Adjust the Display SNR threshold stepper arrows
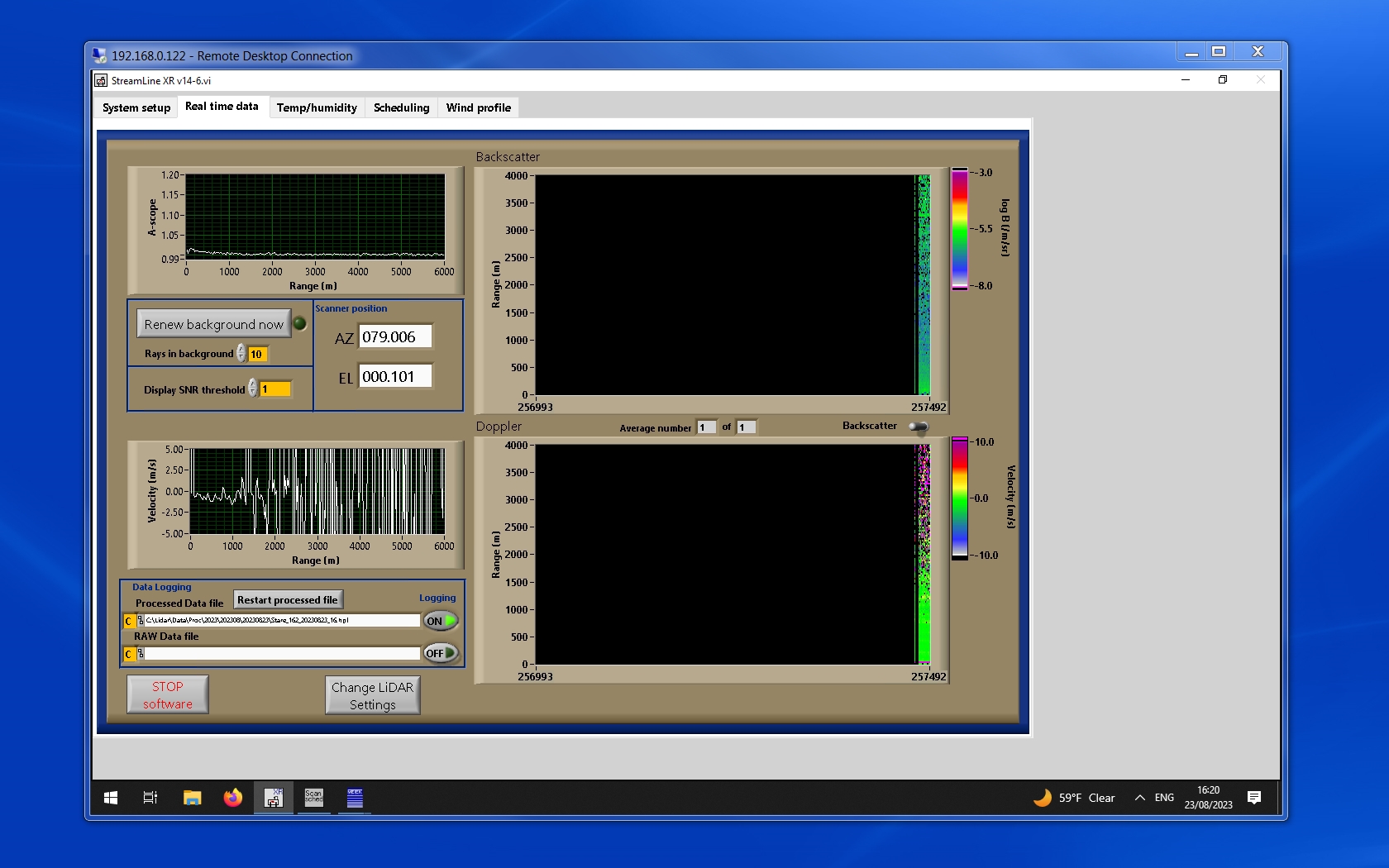Image resolution: width=1389 pixels, height=868 pixels. [x=252, y=389]
